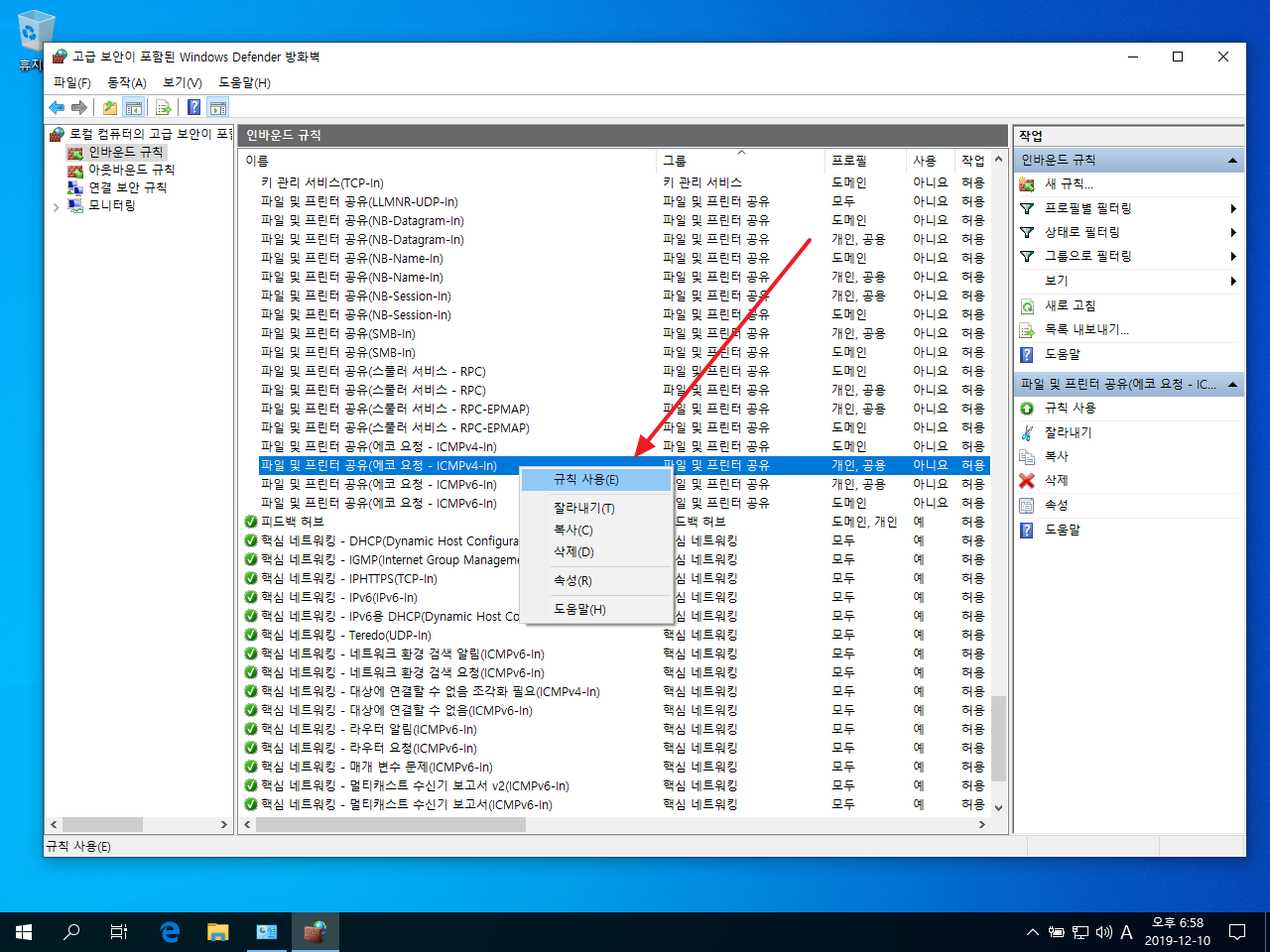Choose 속성(R) in the context menu
This screenshot has height=952, width=1270.
coord(597,581)
